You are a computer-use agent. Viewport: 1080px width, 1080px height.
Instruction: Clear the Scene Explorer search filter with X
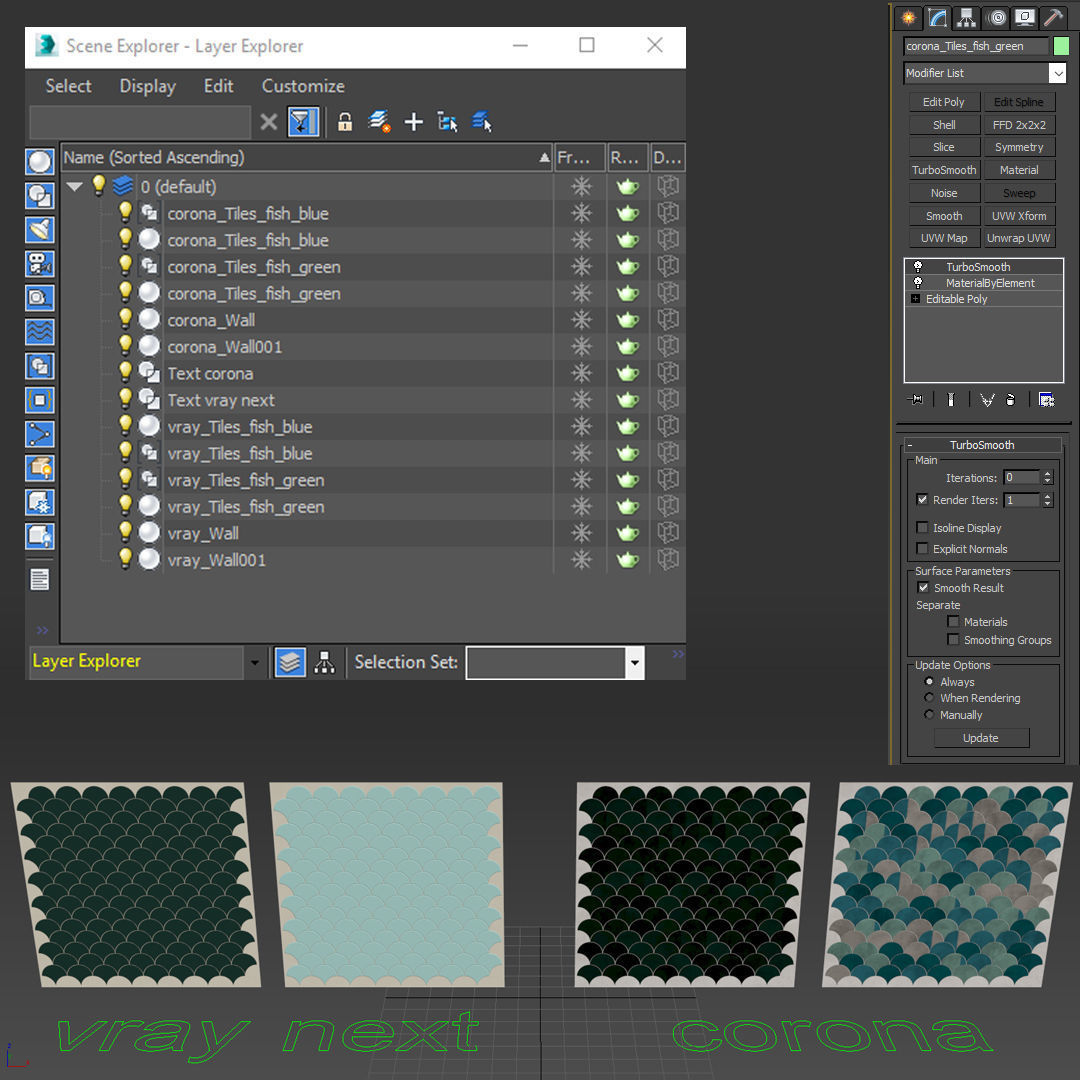269,122
